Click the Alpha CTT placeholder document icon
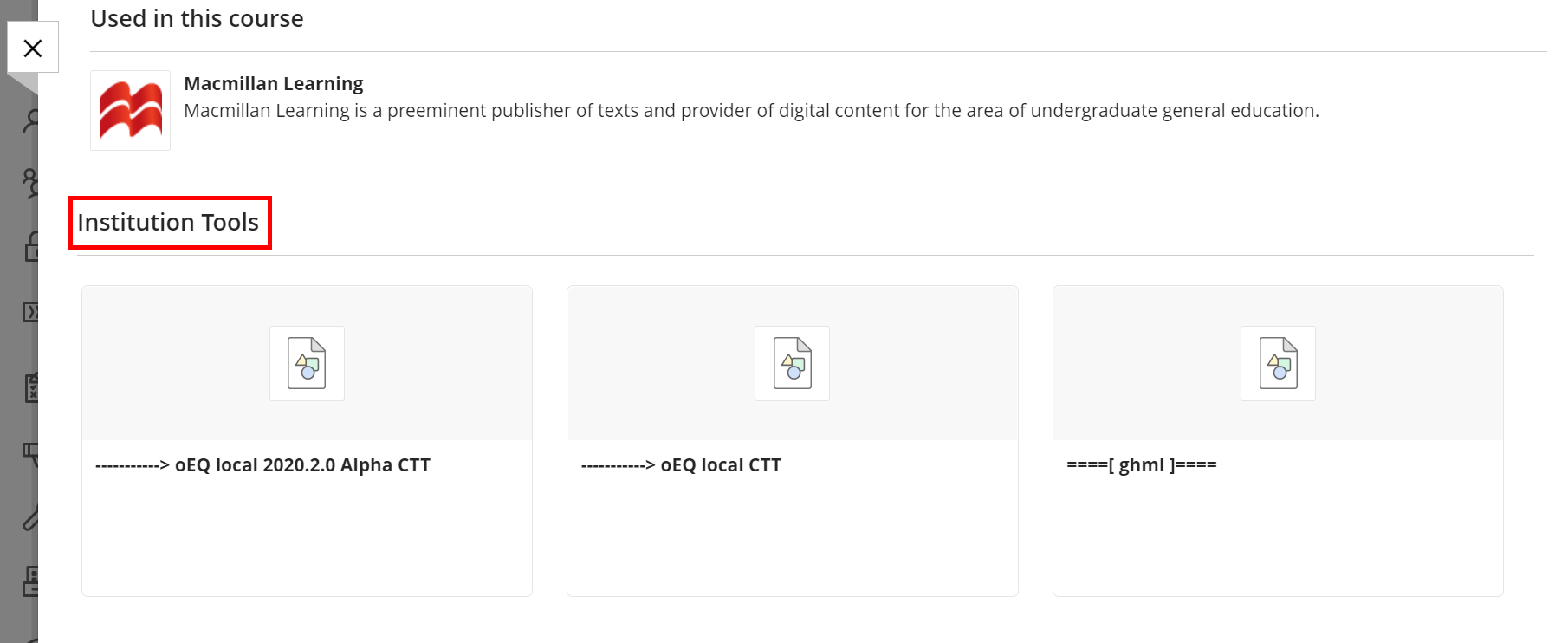This screenshot has height=643, width=1568. pos(307,363)
